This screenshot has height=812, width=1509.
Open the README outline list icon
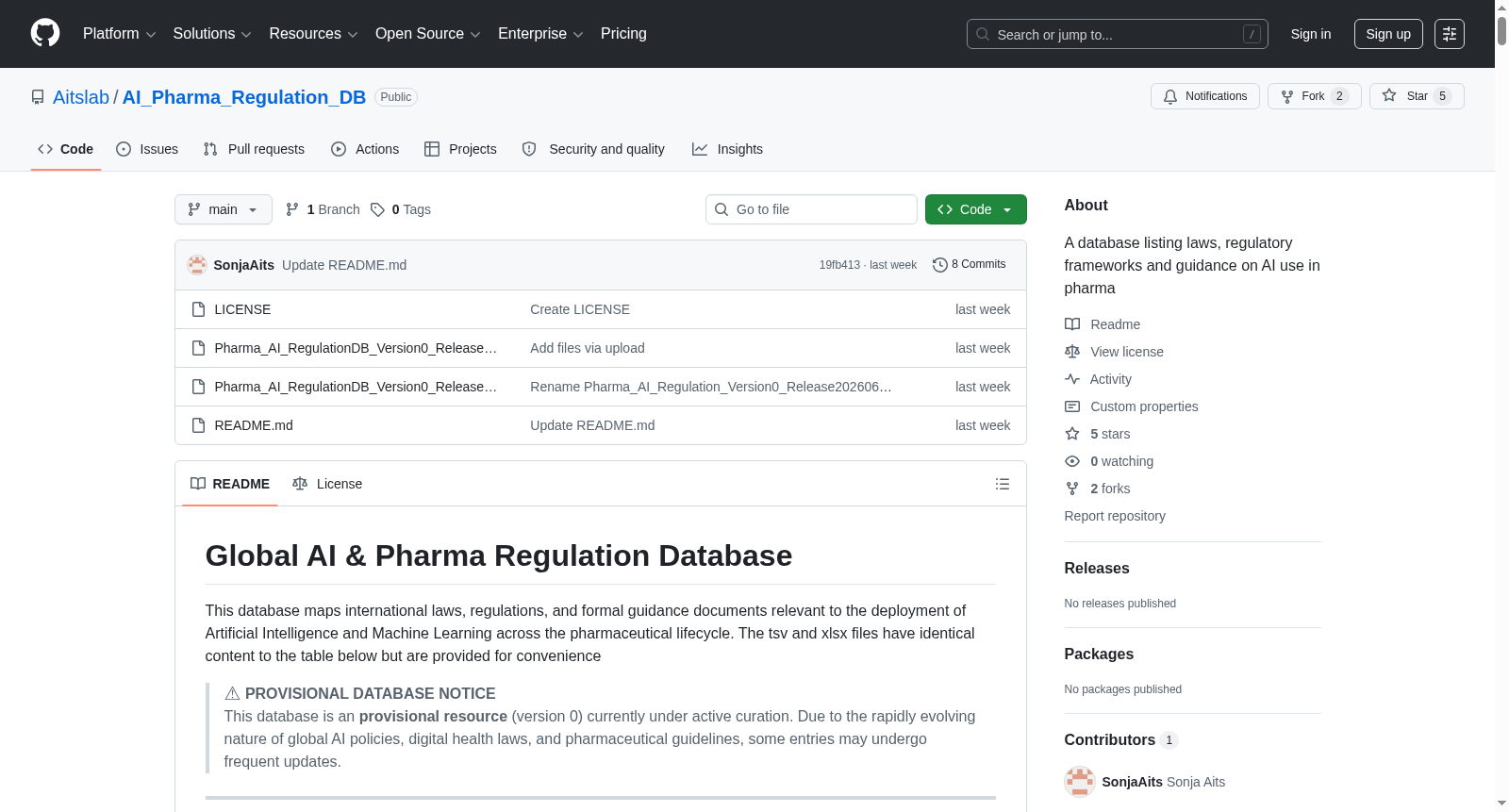(x=1003, y=484)
